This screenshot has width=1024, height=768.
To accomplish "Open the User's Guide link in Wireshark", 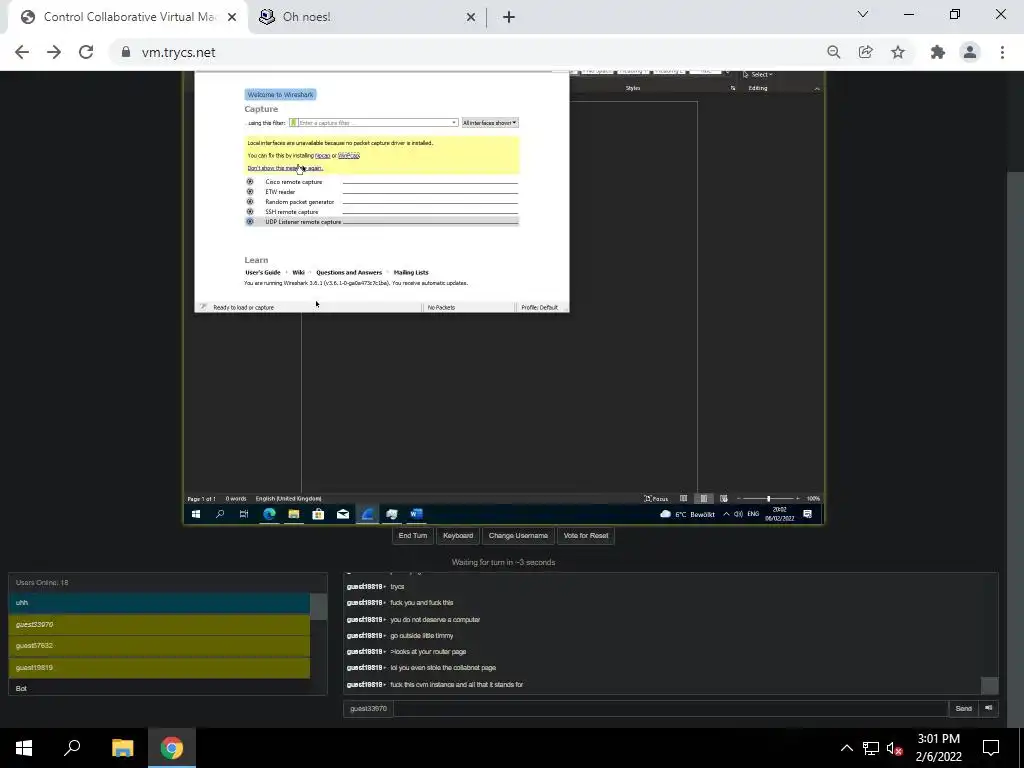I will pyautogui.click(x=263, y=272).
